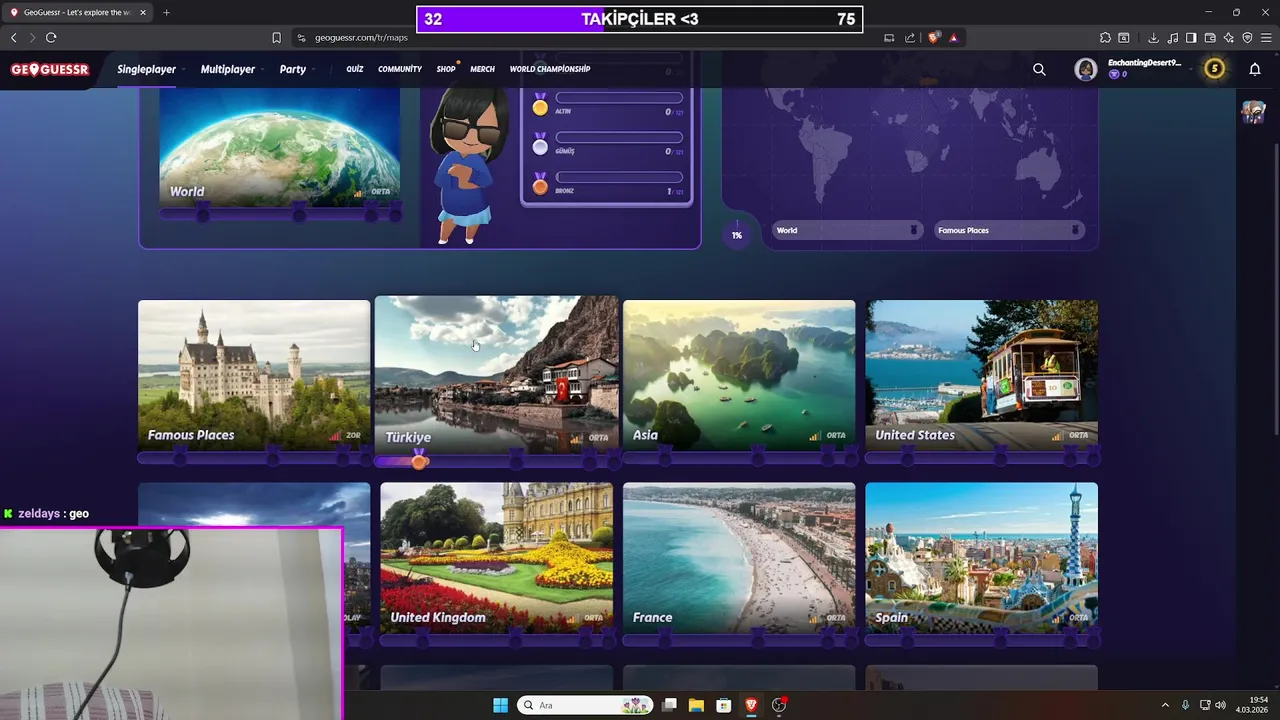Open the Asia map card
This screenshot has height=720, width=1280.
pos(739,375)
